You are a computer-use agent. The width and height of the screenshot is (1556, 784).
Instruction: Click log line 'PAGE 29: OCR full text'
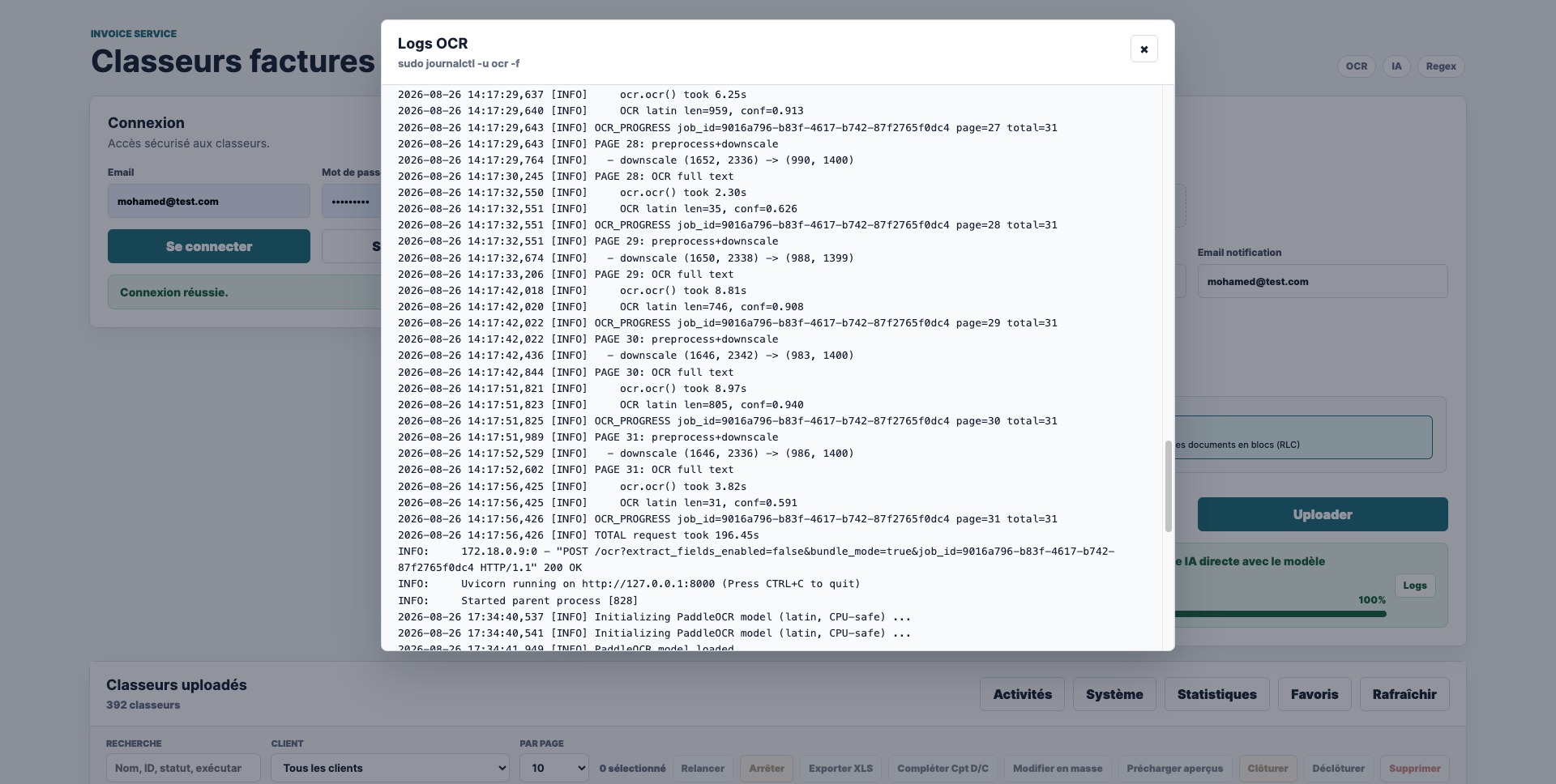click(566, 275)
